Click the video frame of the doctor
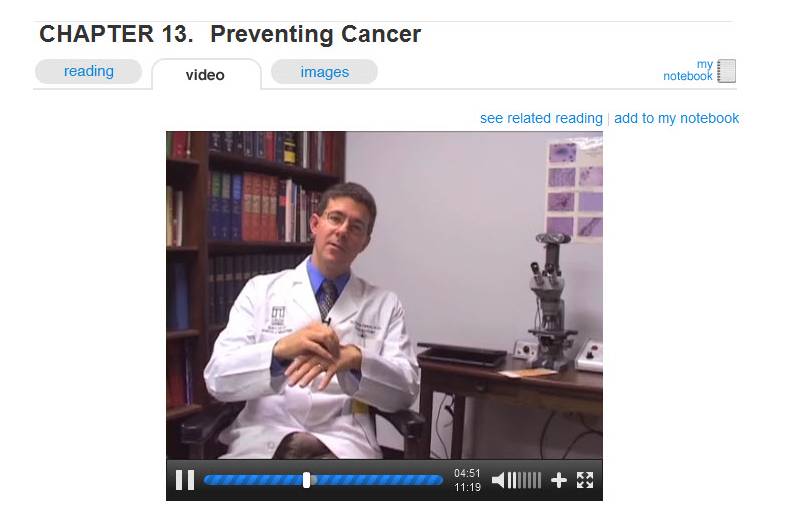 tap(384, 295)
